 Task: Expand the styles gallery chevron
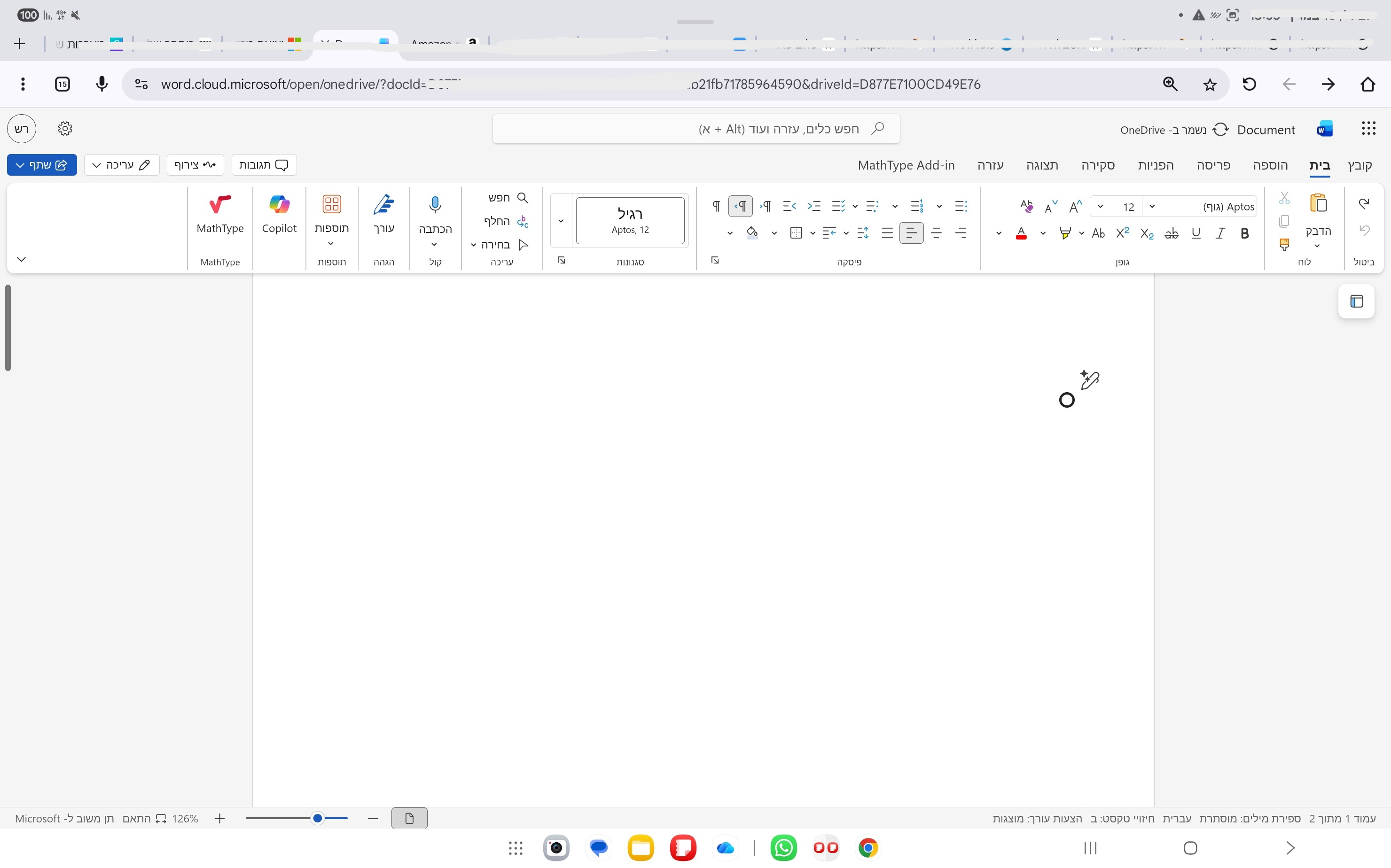click(x=561, y=221)
